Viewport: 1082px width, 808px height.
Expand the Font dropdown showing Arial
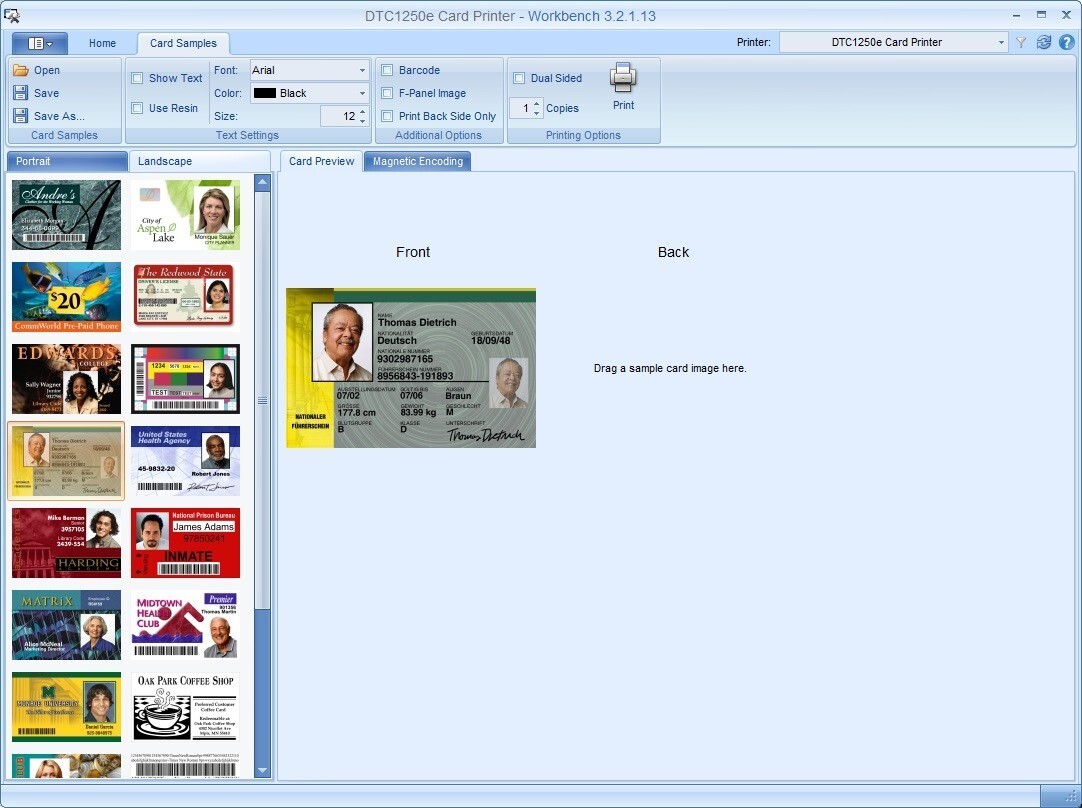pyautogui.click(x=362, y=70)
